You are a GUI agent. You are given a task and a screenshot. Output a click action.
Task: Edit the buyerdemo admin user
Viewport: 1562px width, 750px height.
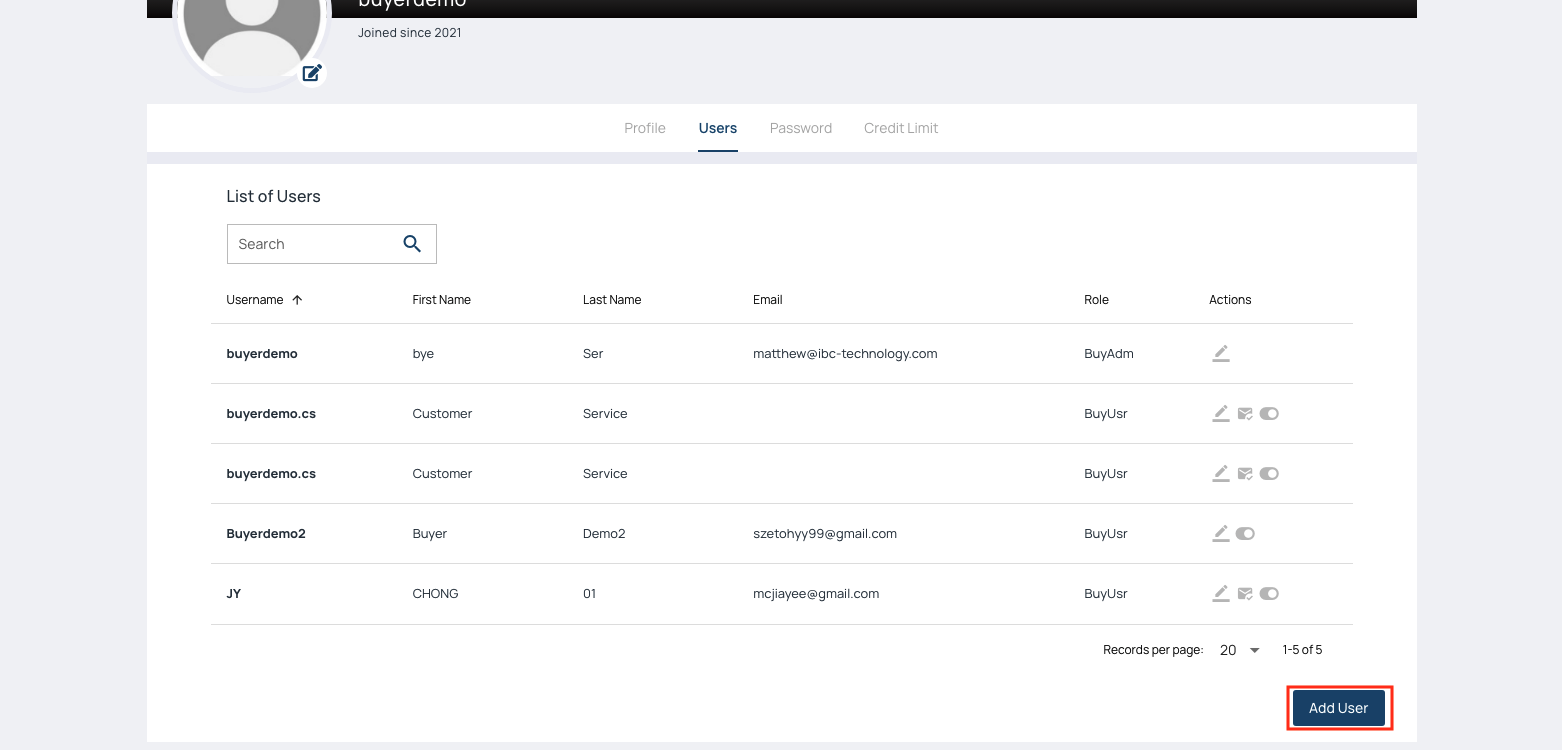(1220, 354)
